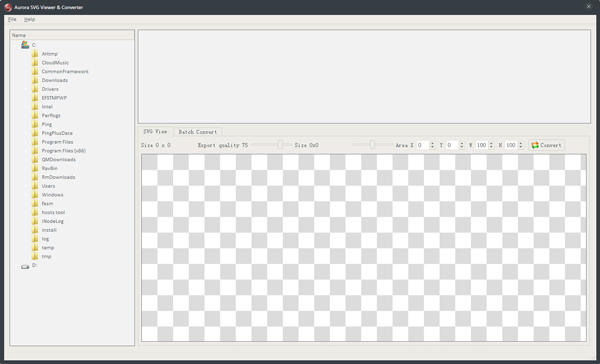This screenshot has width=600, height=364.
Task: Select the fasm folder
Action: (x=47, y=204)
